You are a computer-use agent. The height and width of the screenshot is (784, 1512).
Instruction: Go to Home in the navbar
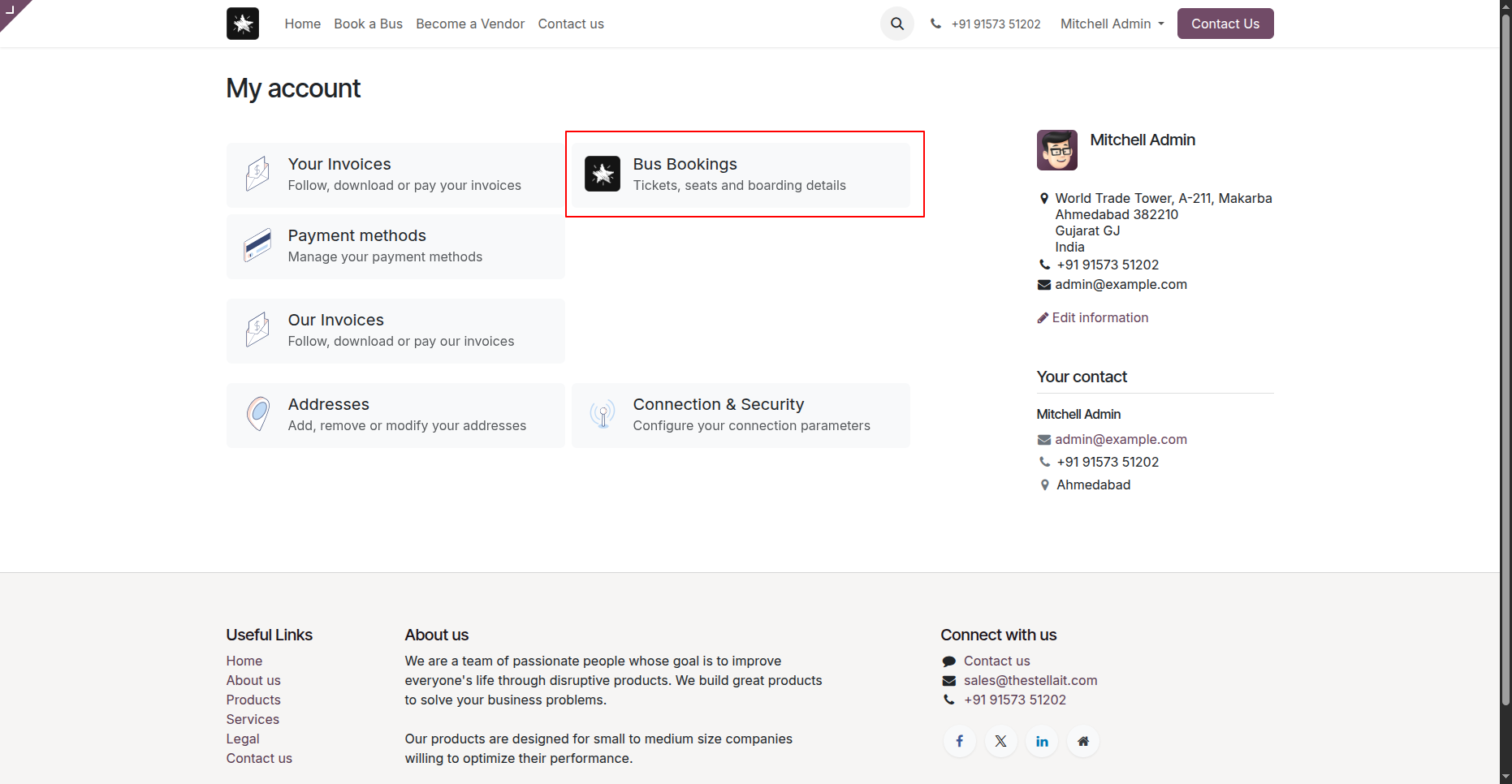[303, 24]
